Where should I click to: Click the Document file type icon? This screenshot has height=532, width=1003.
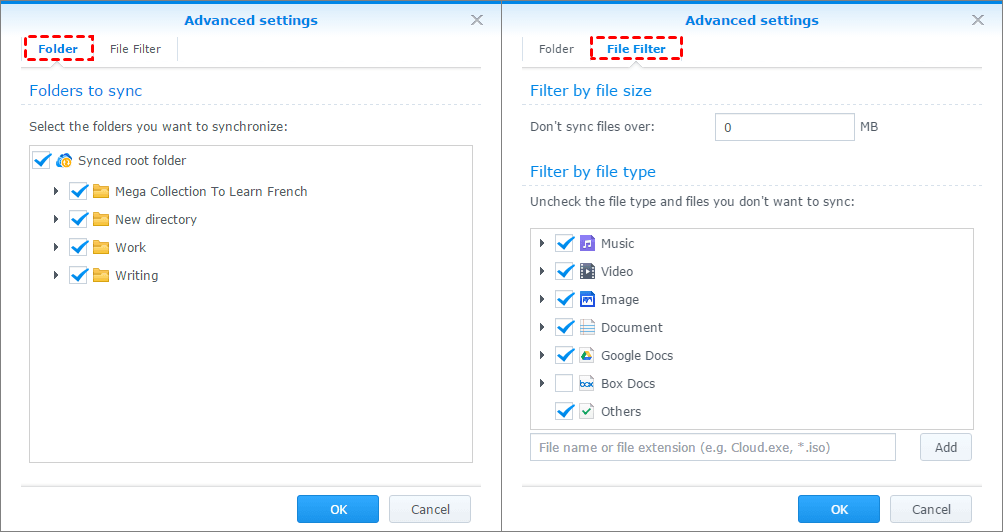click(x=587, y=327)
